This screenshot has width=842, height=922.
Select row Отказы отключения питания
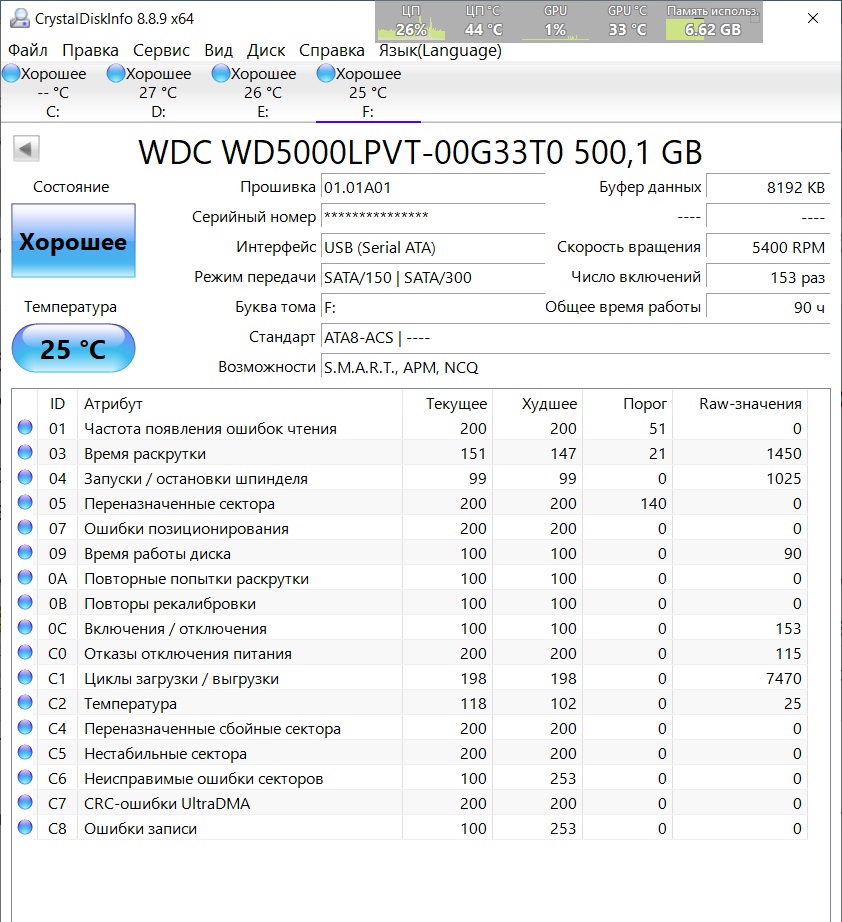point(410,653)
